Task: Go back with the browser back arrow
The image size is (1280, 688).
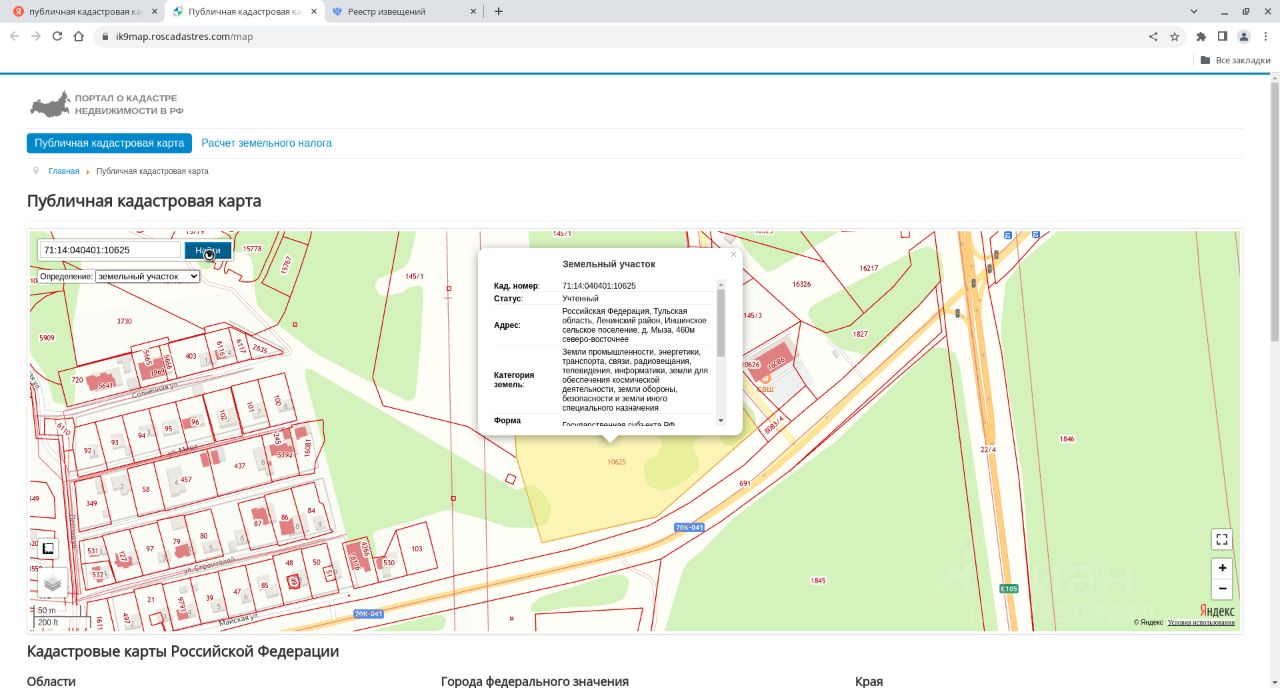Action: tap(14, 36)
